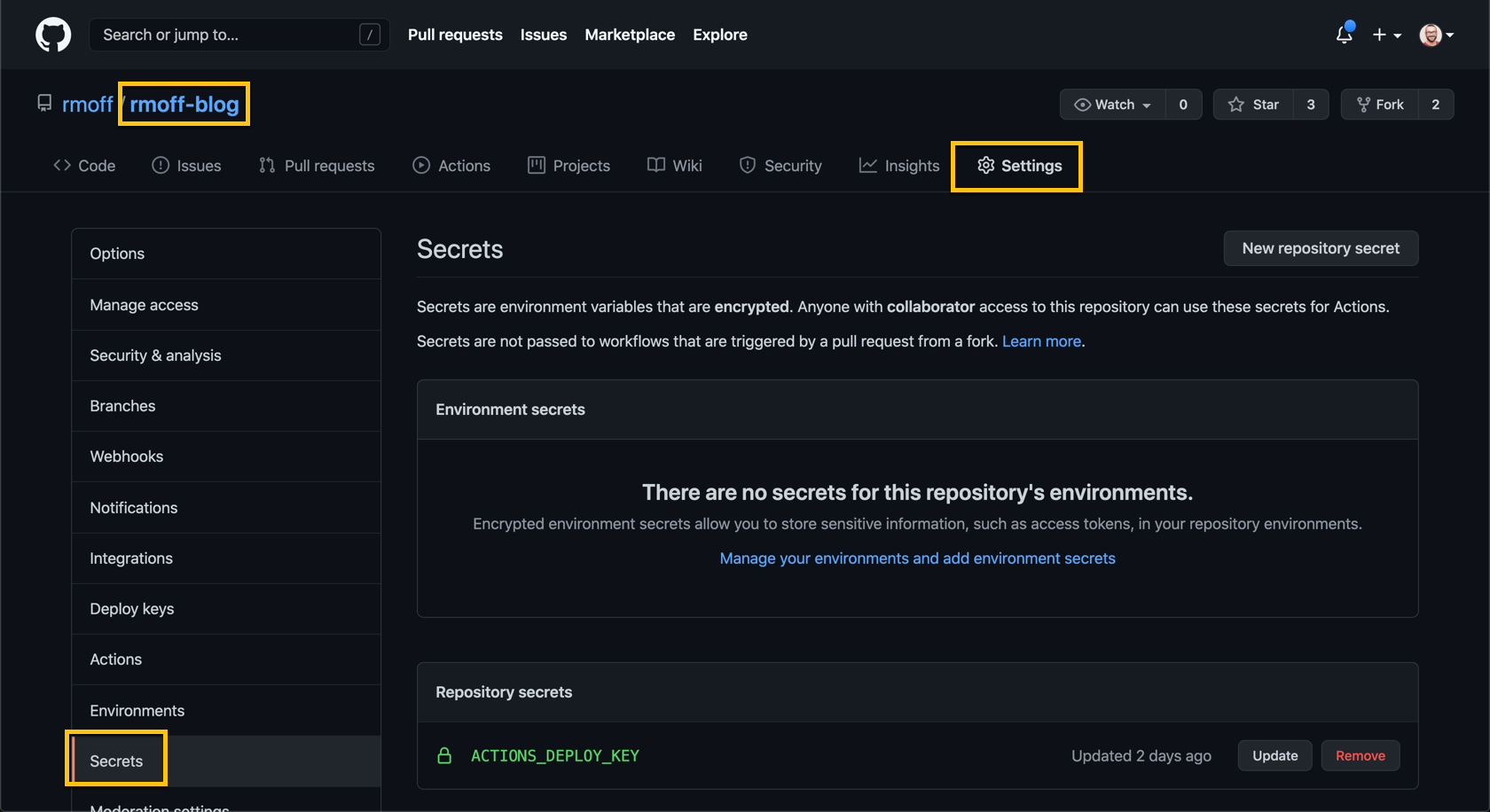Click the green lock icon beside ACTIONS_DEPLOY_KEY
The height and width of the screenshot is (812, 1490).
(x=444, y=755)
